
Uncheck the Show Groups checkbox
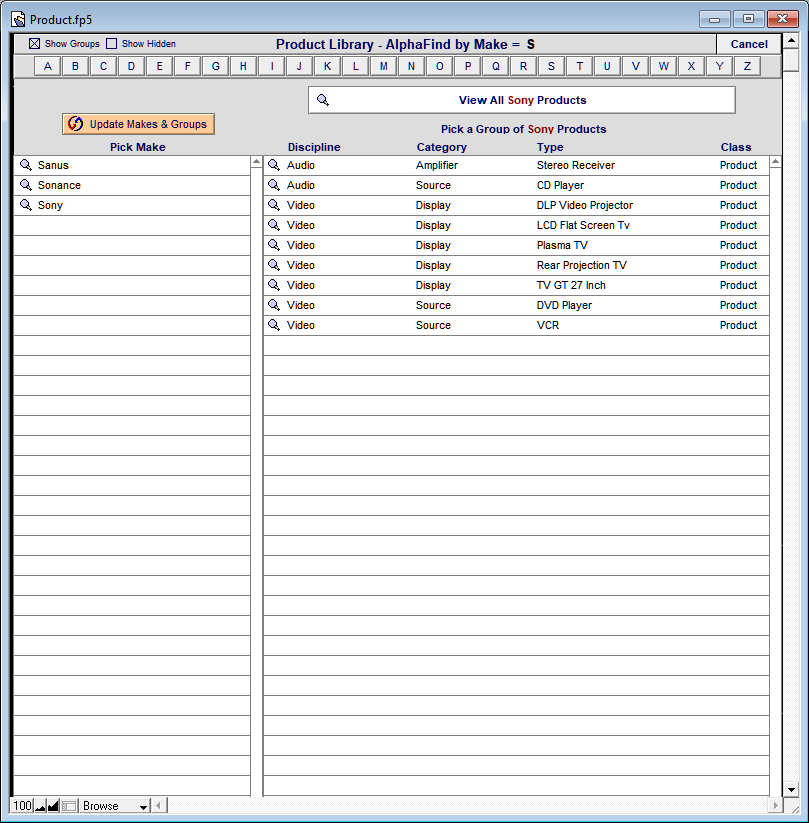(x=35, y=44)
